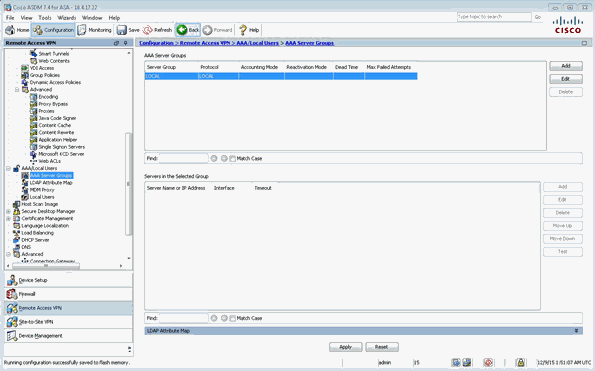Select the LOCAL server group row
595x371 pixels.
[281, 76]
